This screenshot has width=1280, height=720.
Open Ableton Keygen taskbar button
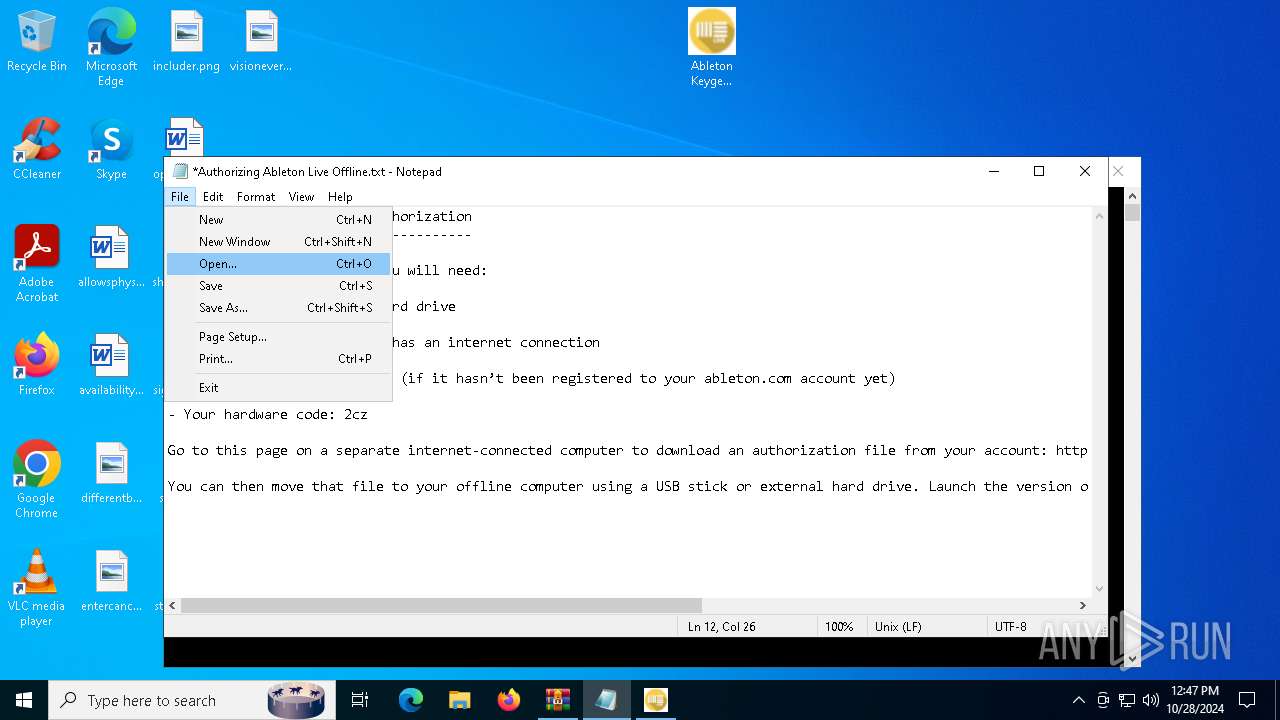[x=656, y=700]
